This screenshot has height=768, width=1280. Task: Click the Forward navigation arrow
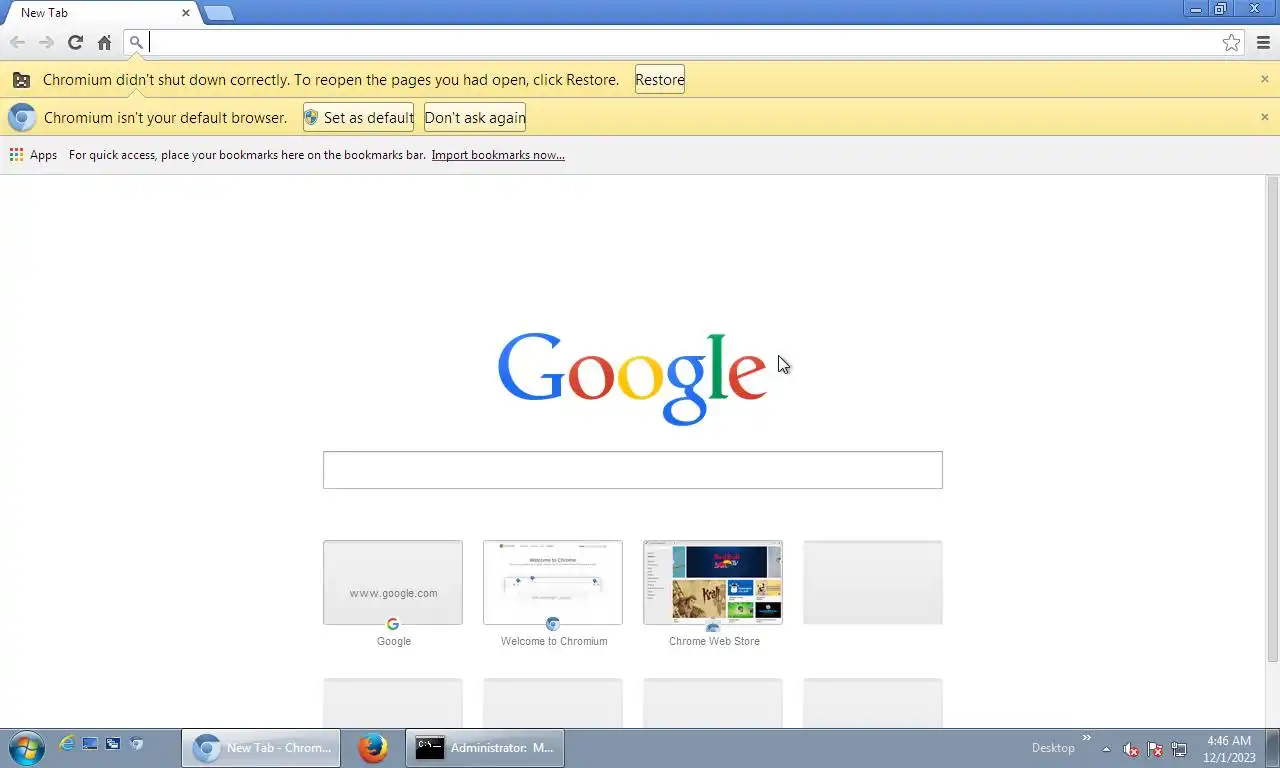pyautogui.click(x=46, y=42)
